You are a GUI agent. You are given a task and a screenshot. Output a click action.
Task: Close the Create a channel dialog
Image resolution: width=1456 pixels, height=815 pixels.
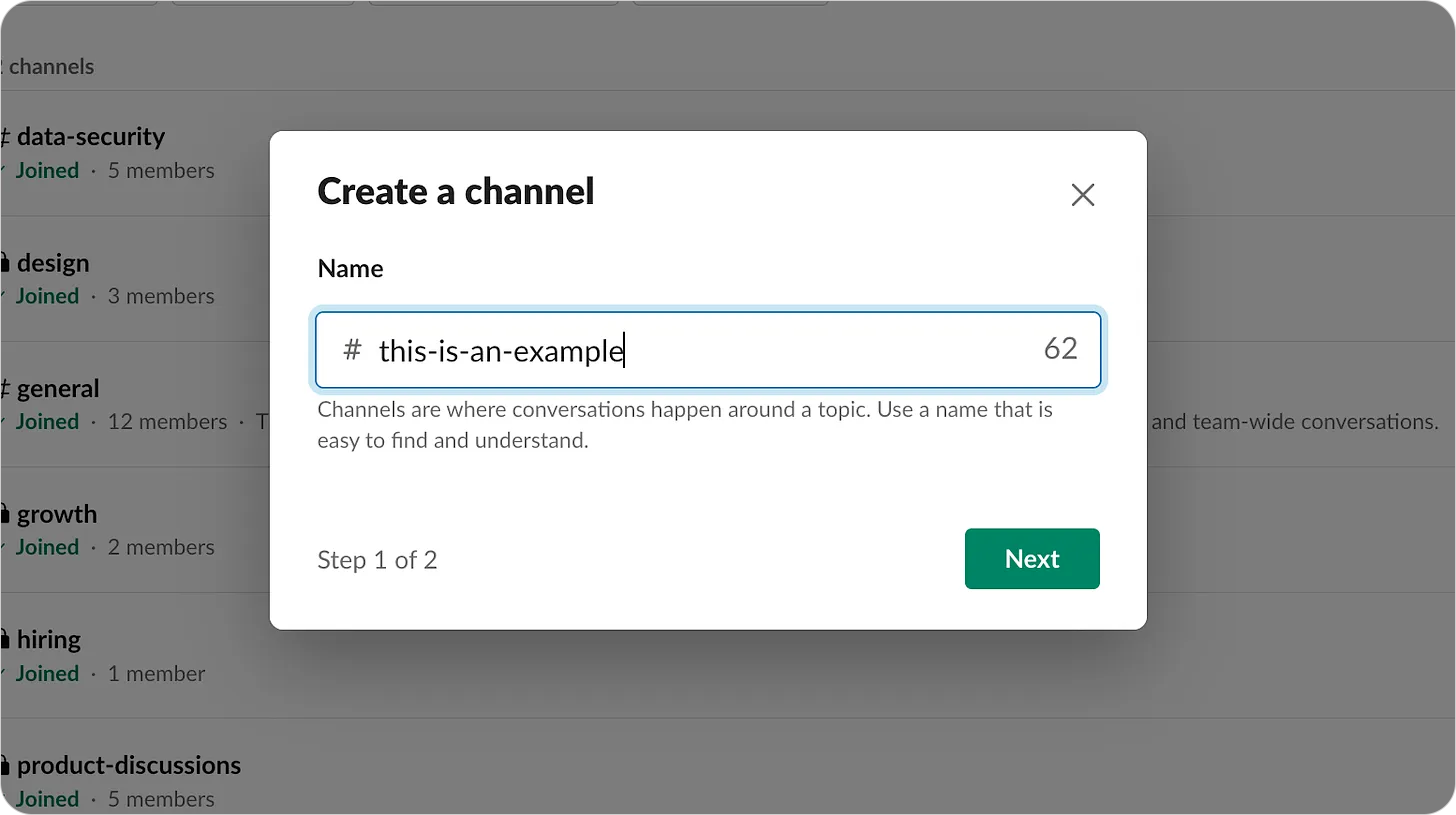1082,195
